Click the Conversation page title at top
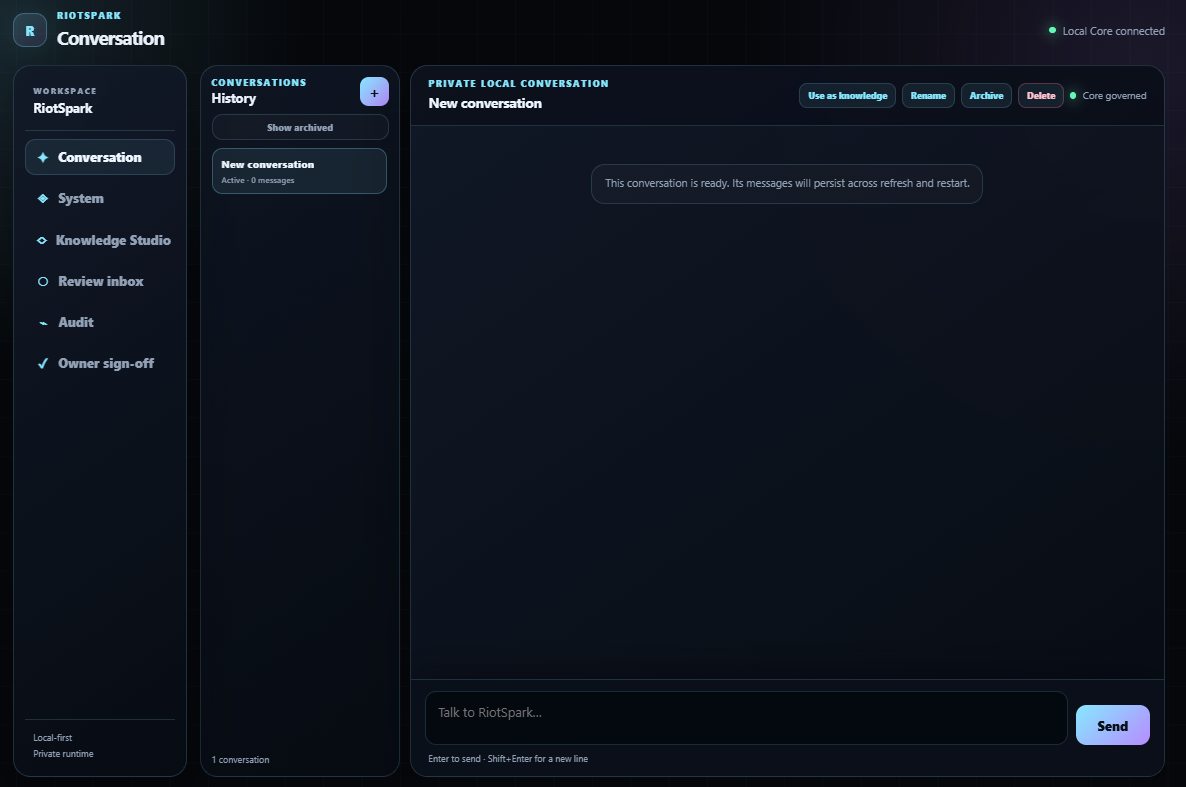 pyautogui.click(x=110, y=39)
